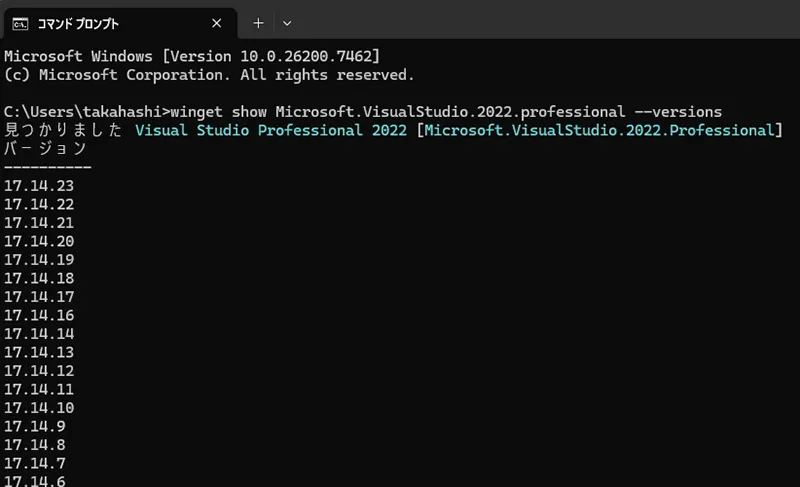Click version 17.14.23 in the list
800x487 pixels.
tap(39, 186)
